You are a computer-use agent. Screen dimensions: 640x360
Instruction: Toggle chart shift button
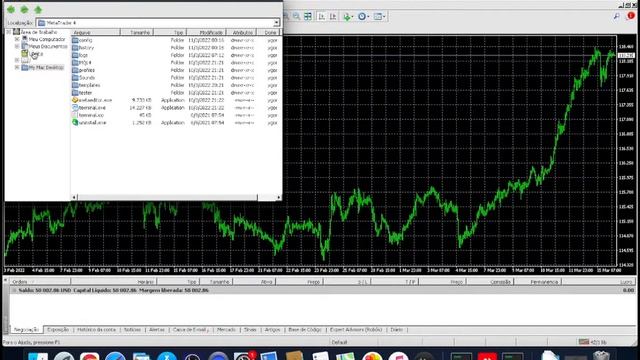(x=333, y=16)
